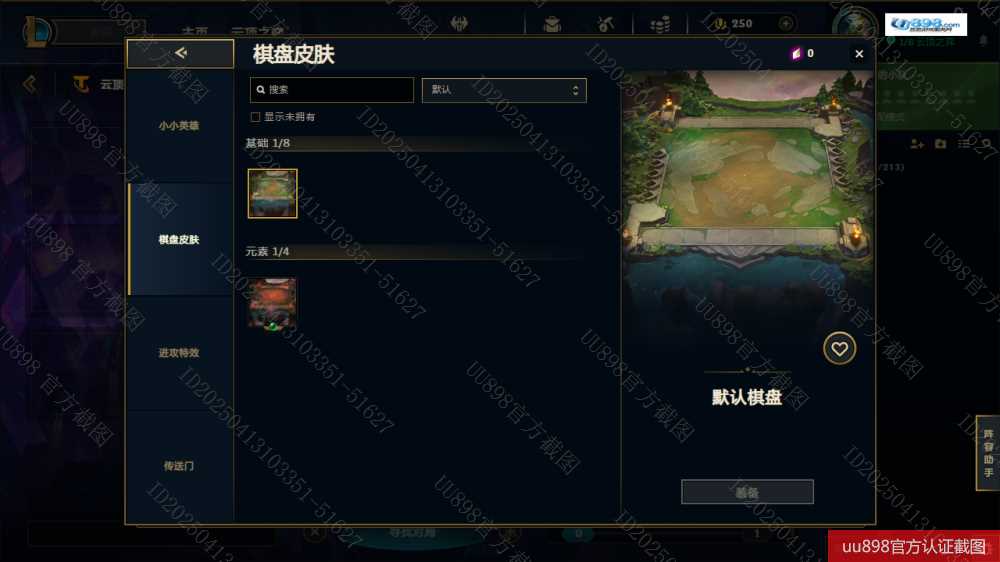Click the Clash winged icon in top bar

(459, 24)
